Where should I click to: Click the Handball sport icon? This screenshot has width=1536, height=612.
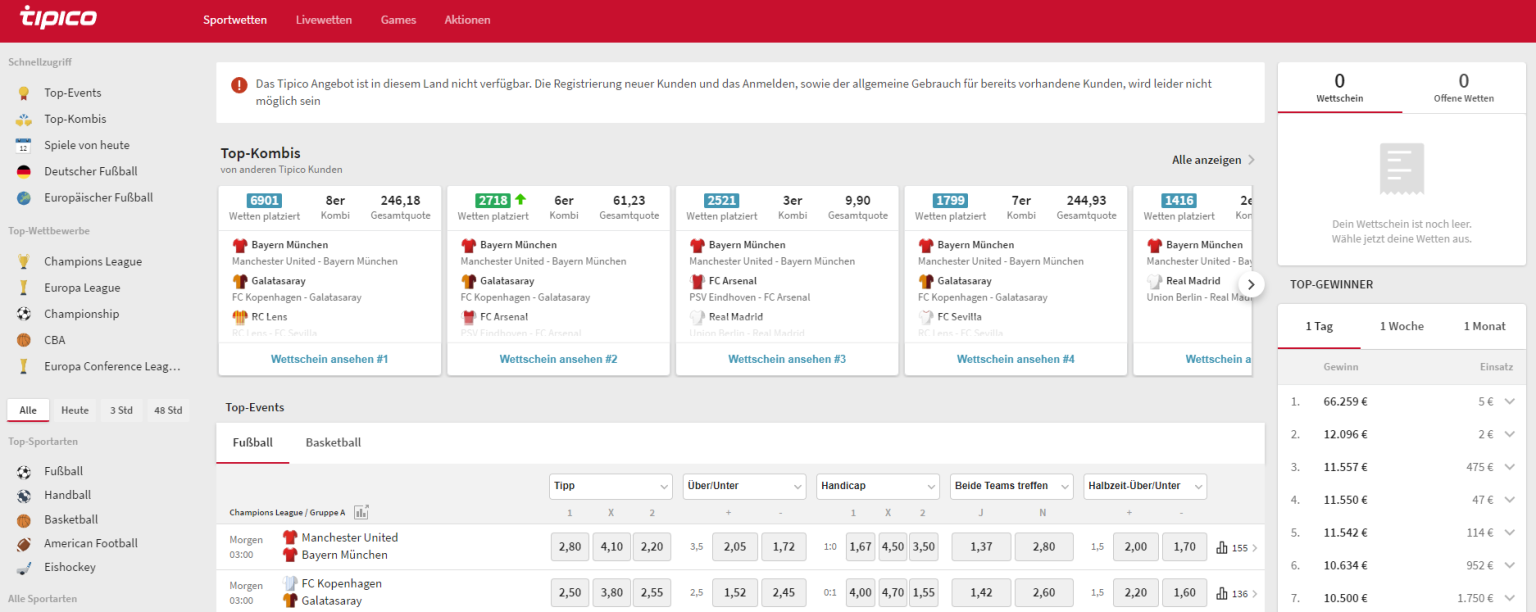point(23,495)
